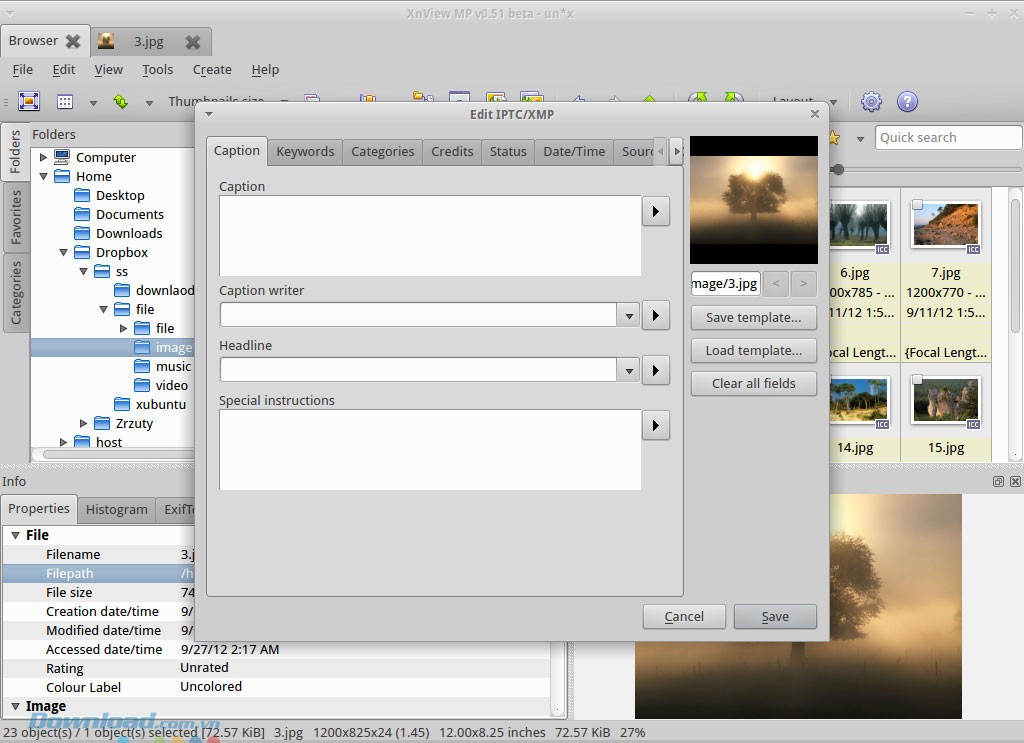Click the fullscreen view toolbar icon
Viewport: 1024px width, 743px height.
(x=28, y=101)
